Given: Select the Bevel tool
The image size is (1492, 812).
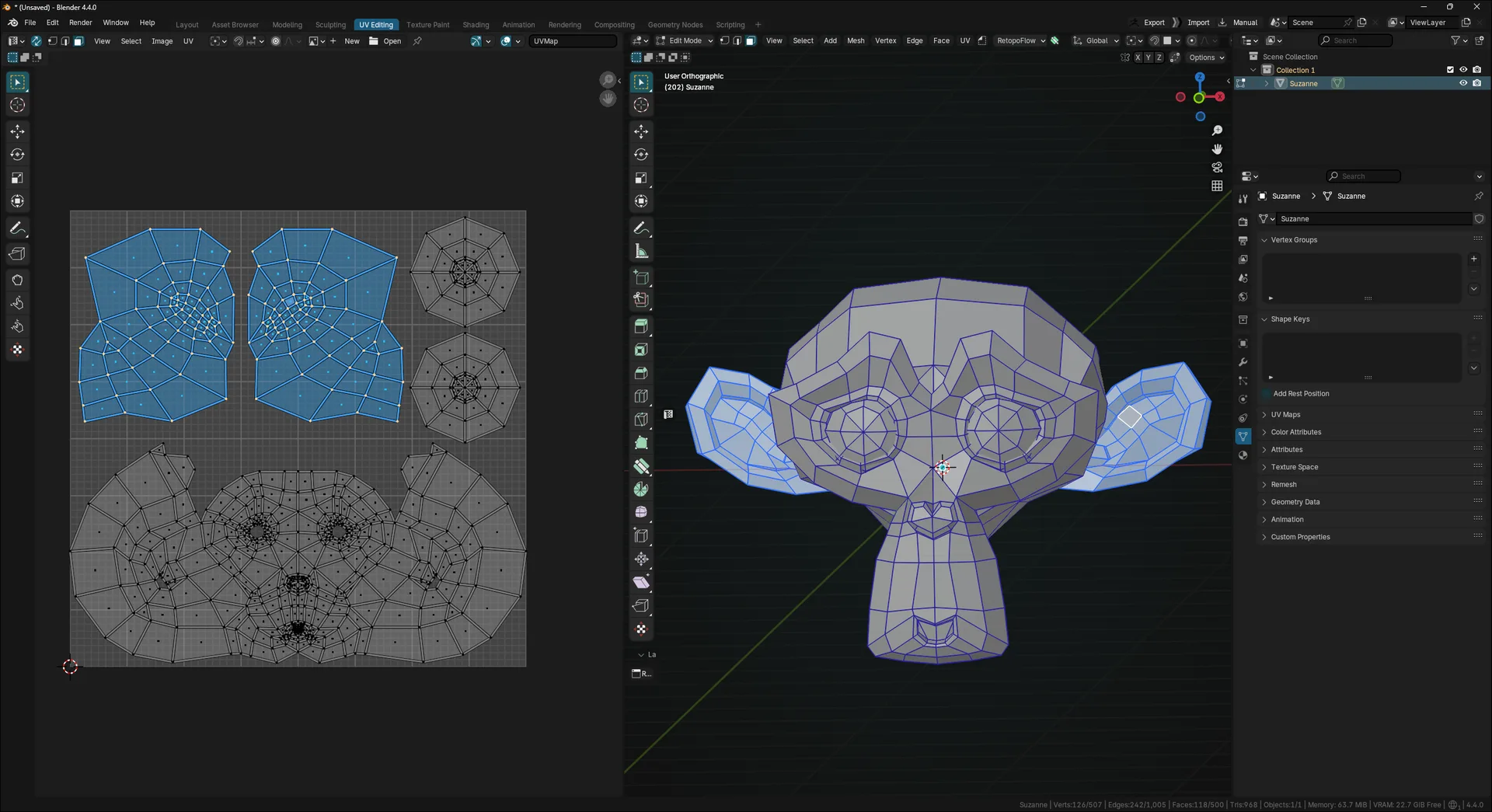Looking at the screenshot, I should 641,373.
